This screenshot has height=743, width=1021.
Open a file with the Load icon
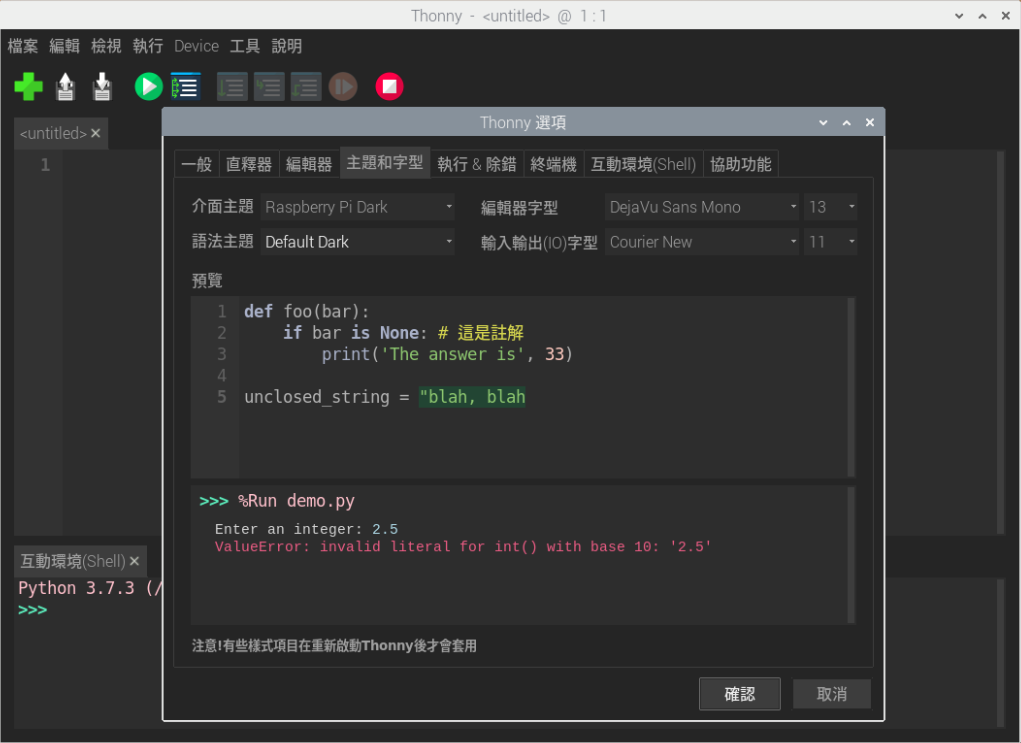[x=65, y=87]
